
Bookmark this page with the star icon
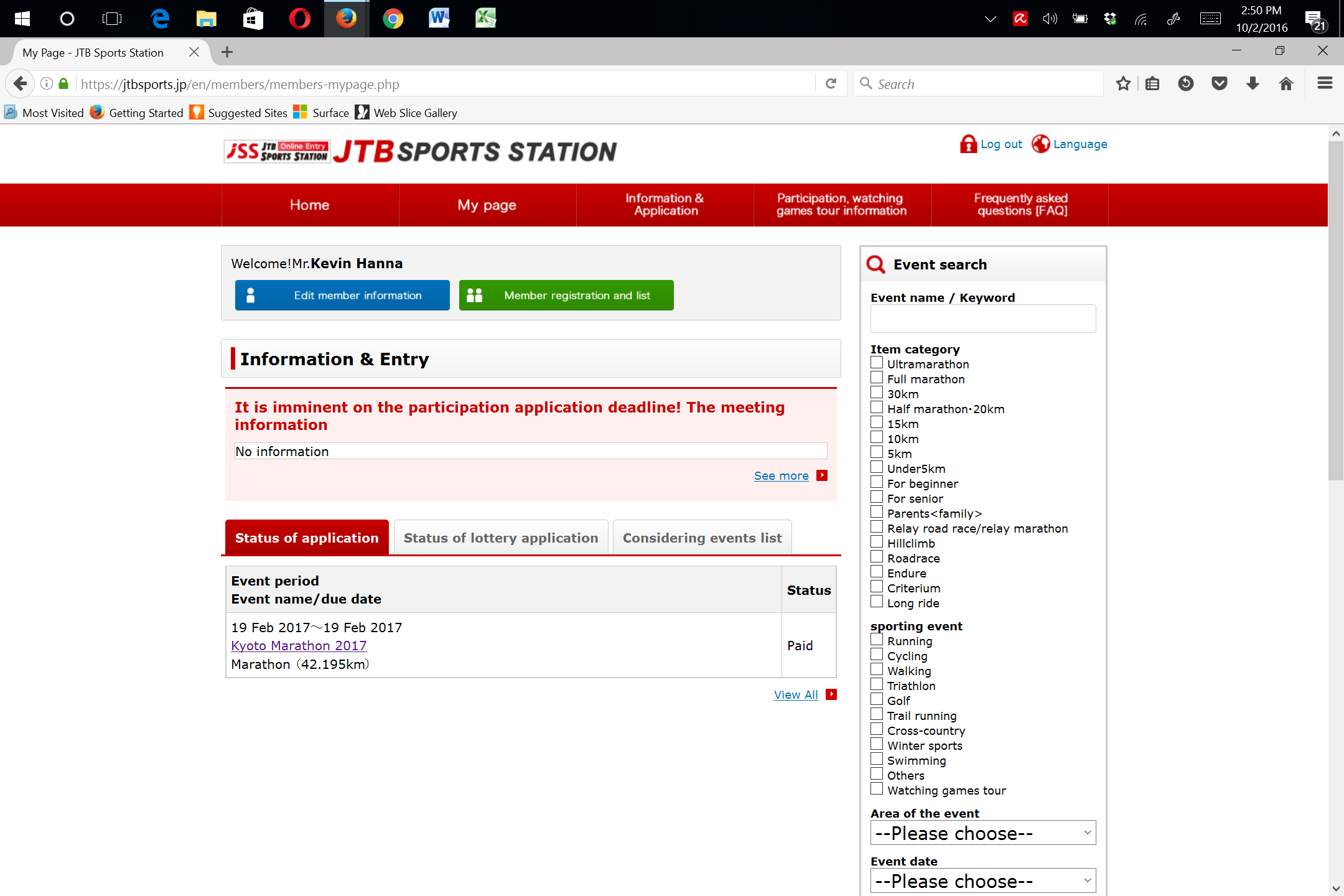click(x=1123, y=83)
